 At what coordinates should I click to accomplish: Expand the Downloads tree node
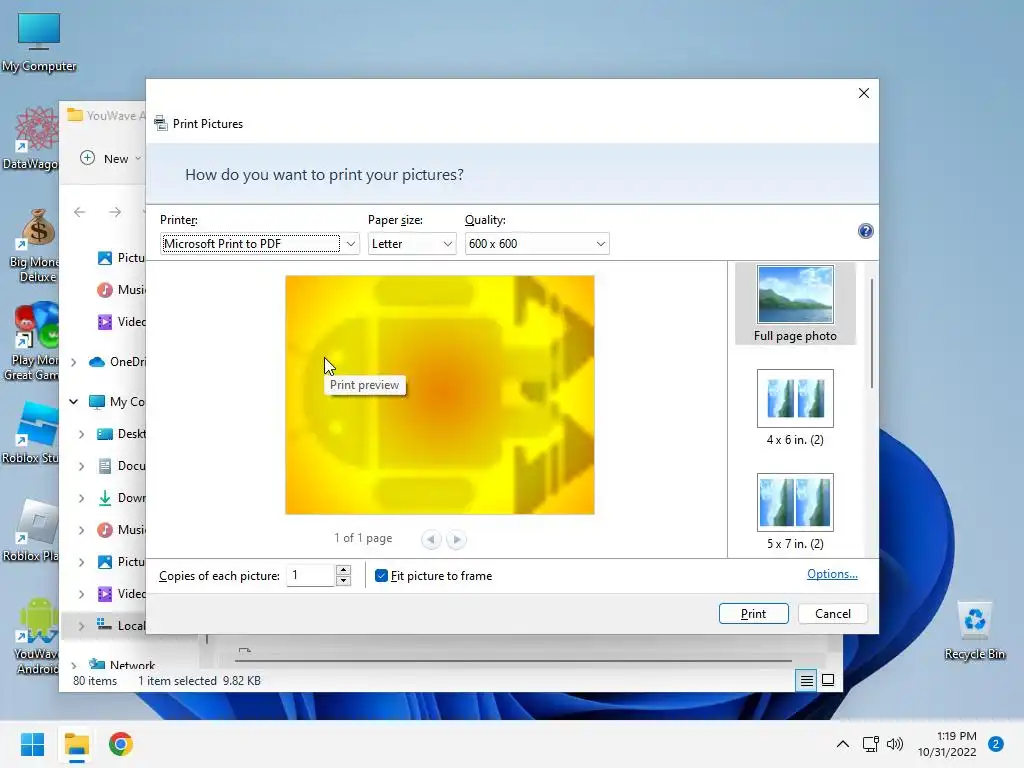pos(81,498)
